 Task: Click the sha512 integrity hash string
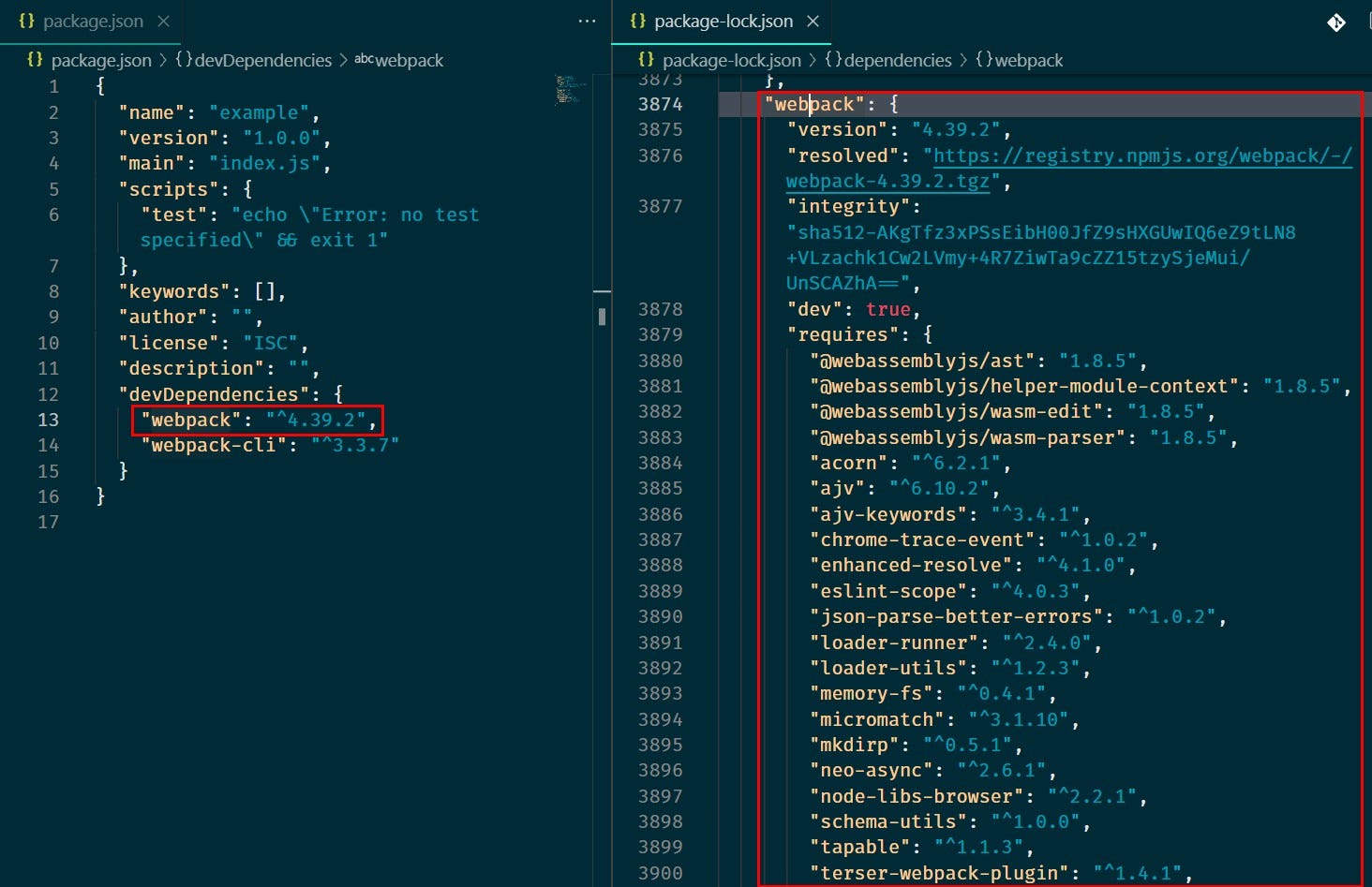click(x=1041, y=258)
